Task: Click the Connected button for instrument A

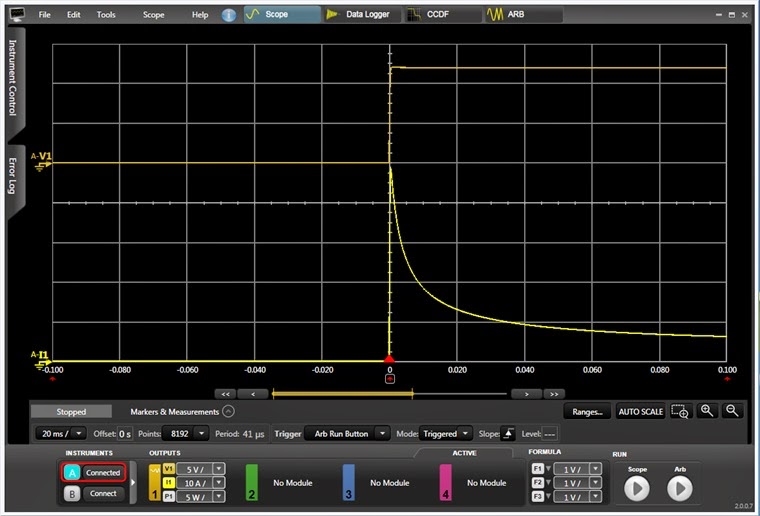Action: tap(103, 472)
